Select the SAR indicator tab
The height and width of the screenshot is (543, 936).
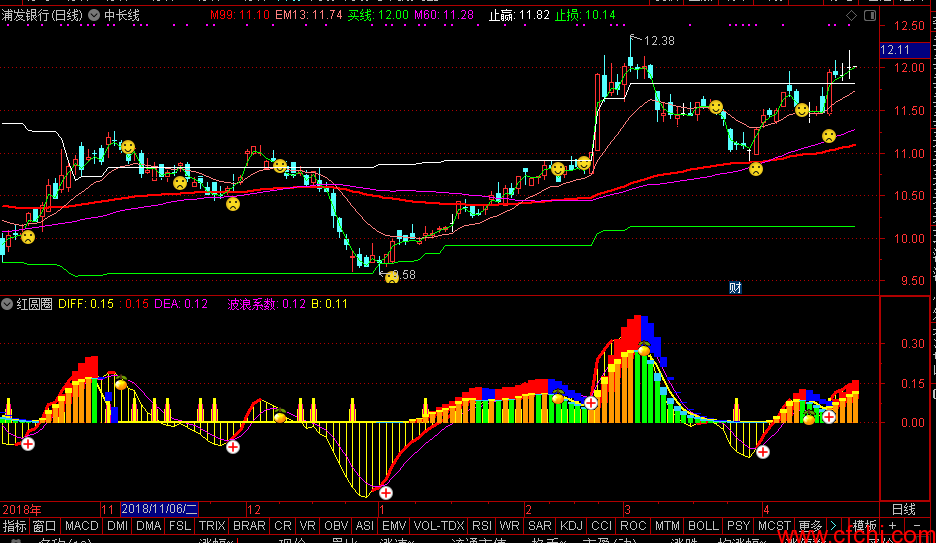(x=540, y=526)
